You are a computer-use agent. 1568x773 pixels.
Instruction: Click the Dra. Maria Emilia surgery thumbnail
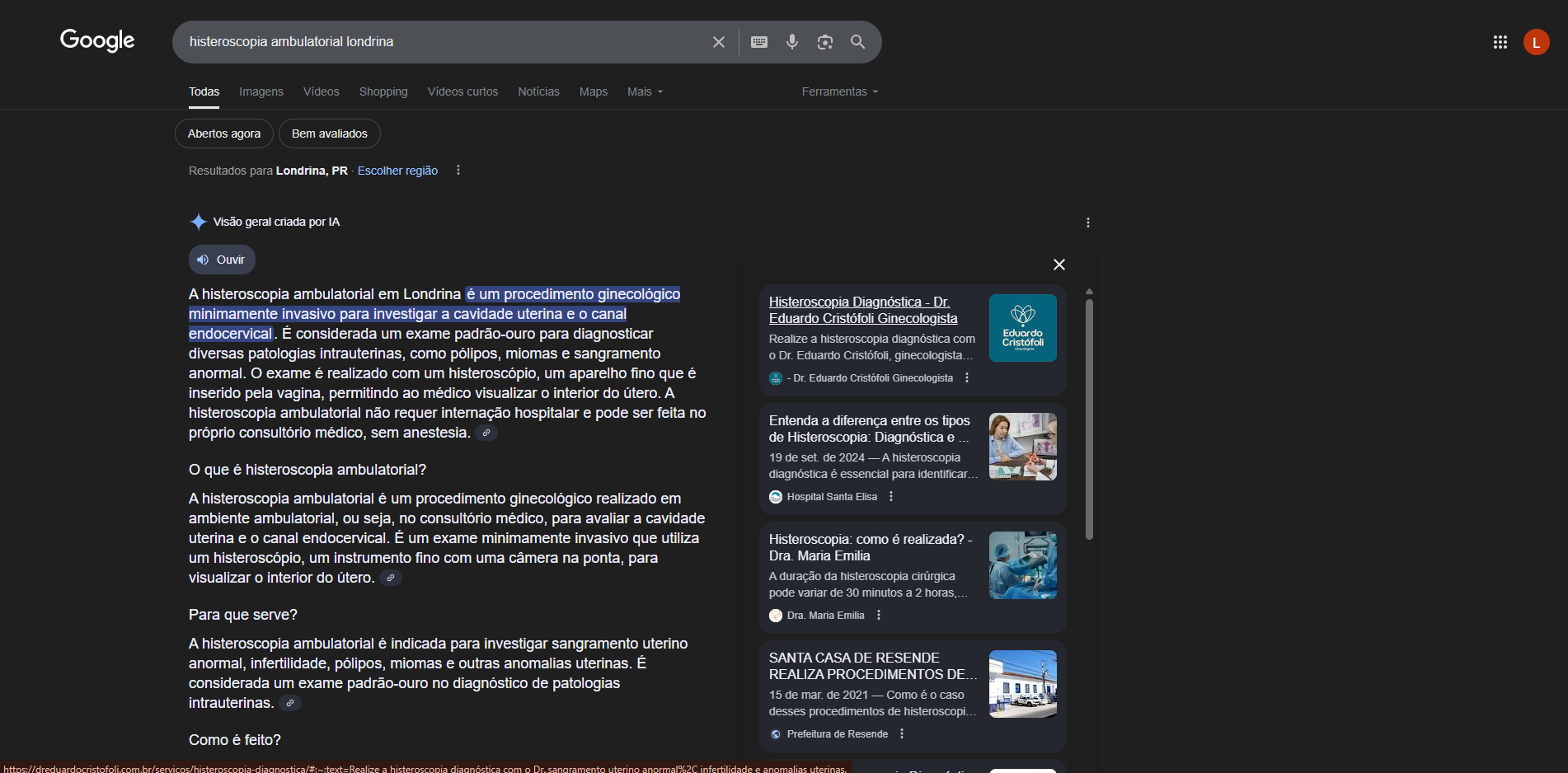(1023, 565)
